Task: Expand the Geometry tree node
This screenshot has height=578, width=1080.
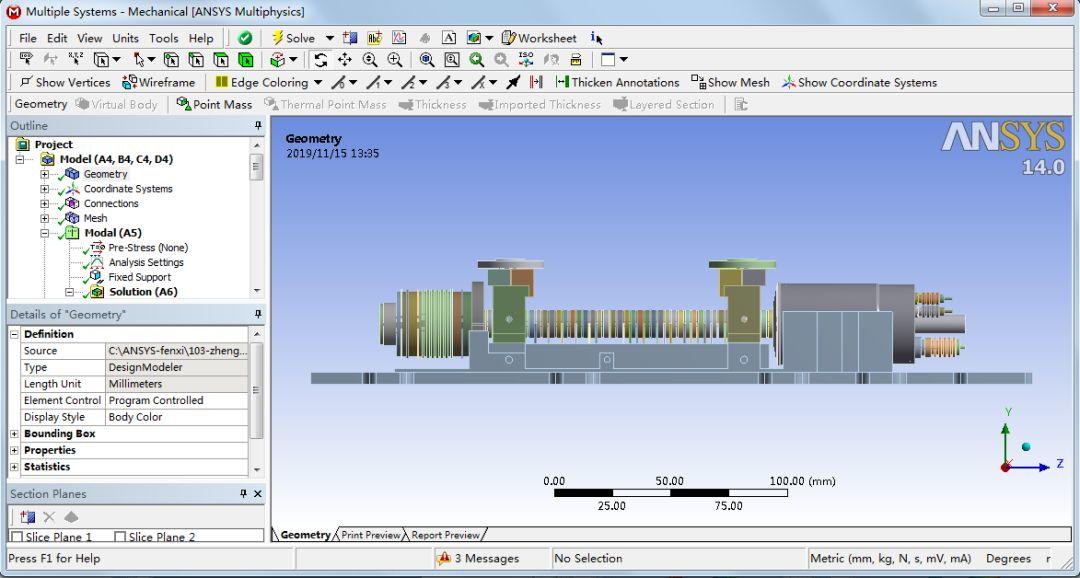Action: tap(45, 174)
